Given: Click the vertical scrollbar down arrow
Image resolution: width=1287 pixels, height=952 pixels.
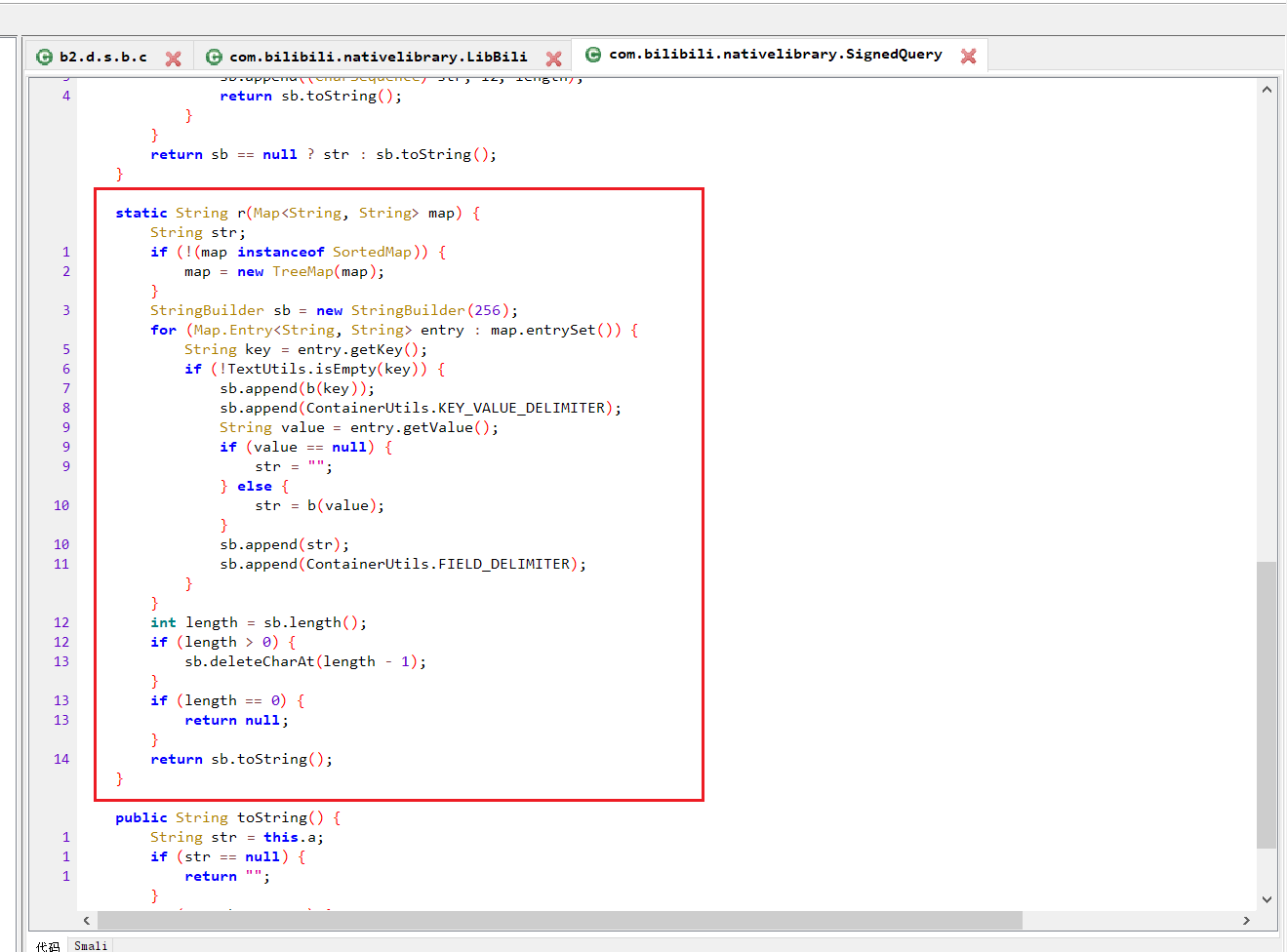Looking at the screenshot, I should [1267, 899].
